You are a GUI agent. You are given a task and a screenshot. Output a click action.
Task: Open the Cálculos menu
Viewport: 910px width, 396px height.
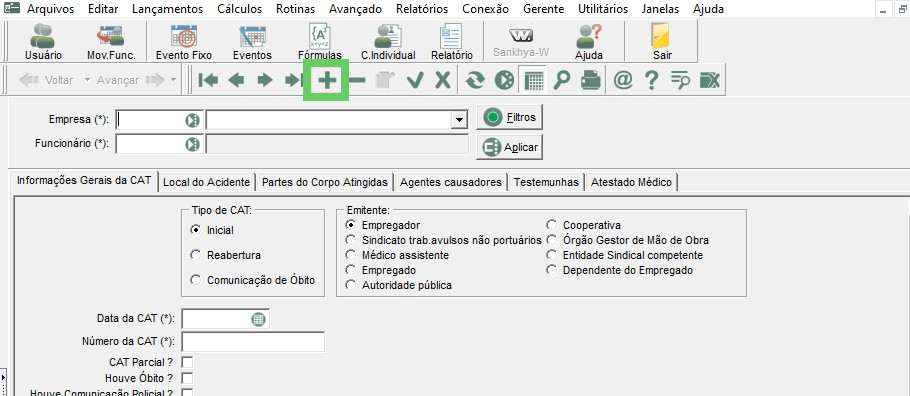(x=240, y=9)
